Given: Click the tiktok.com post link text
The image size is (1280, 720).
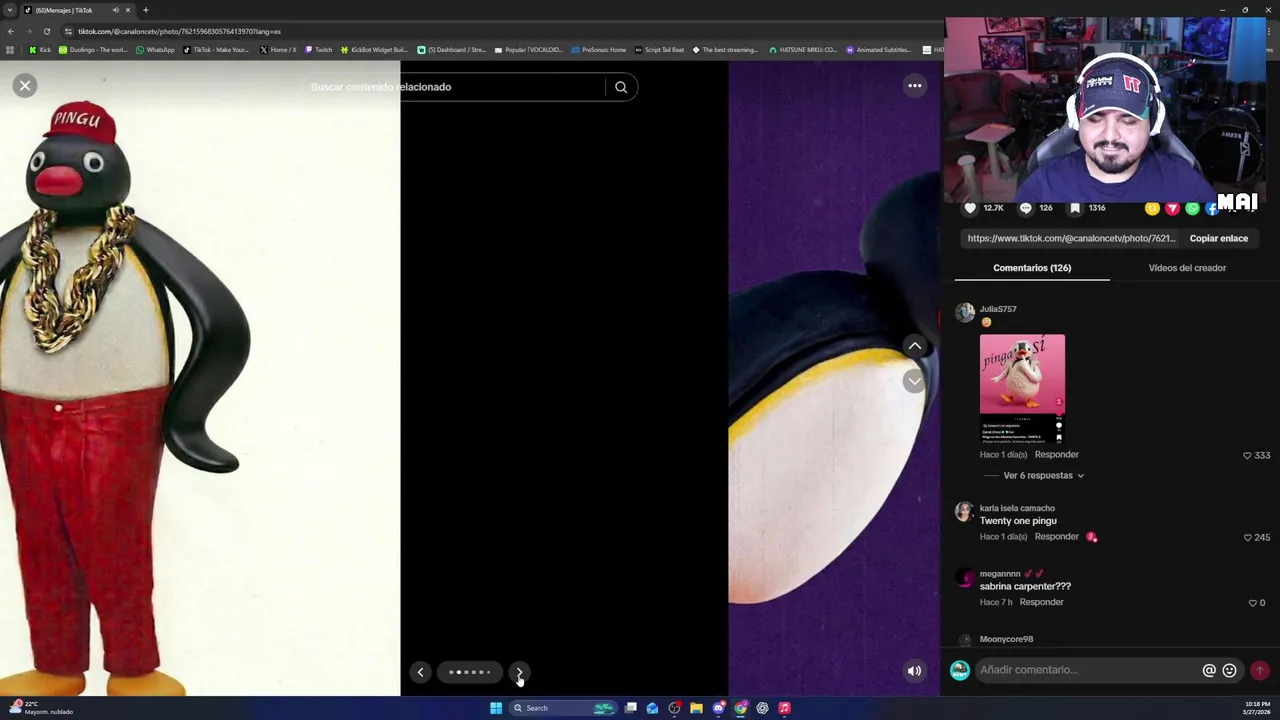Looking at the screenshot, I should 1071,239.
